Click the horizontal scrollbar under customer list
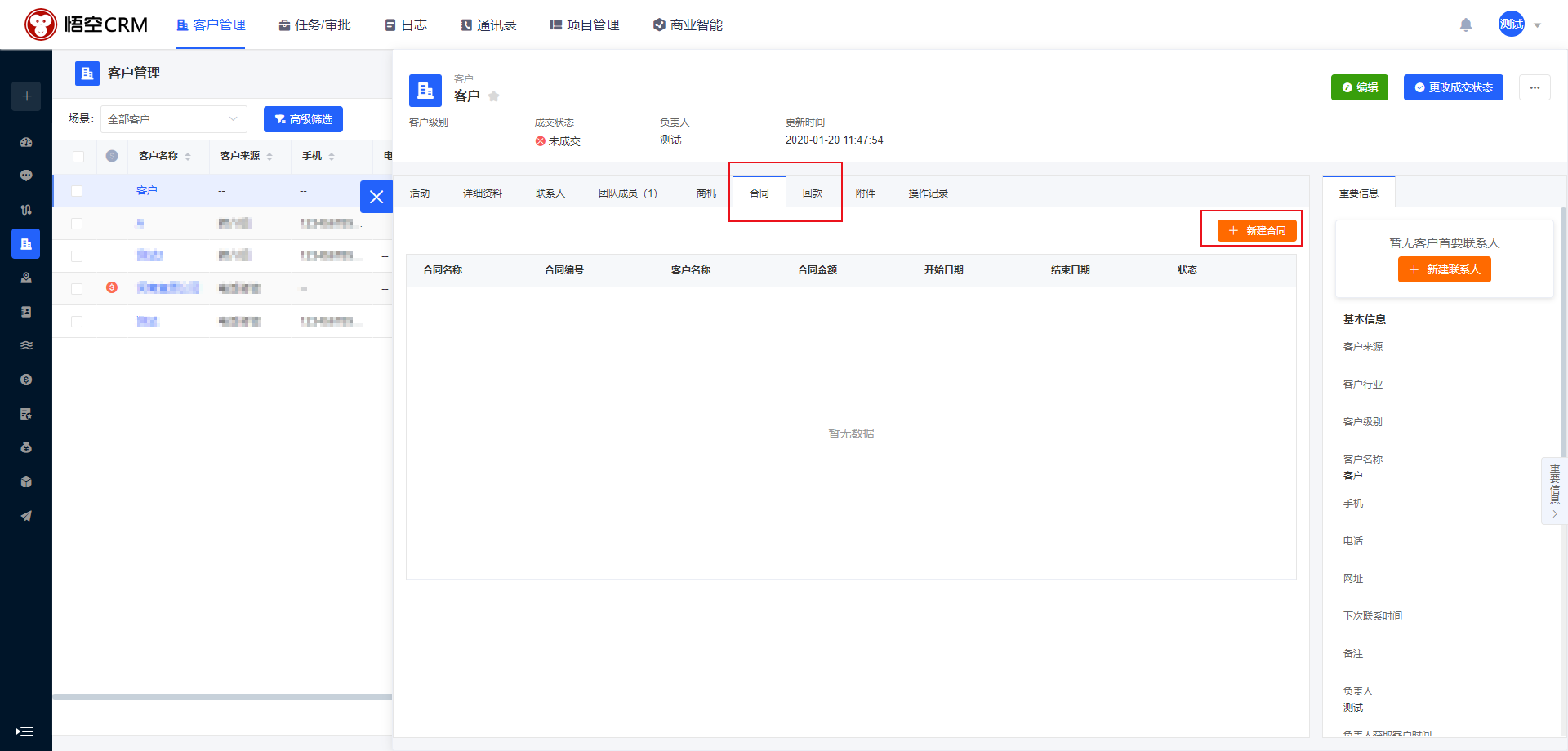 222,697
